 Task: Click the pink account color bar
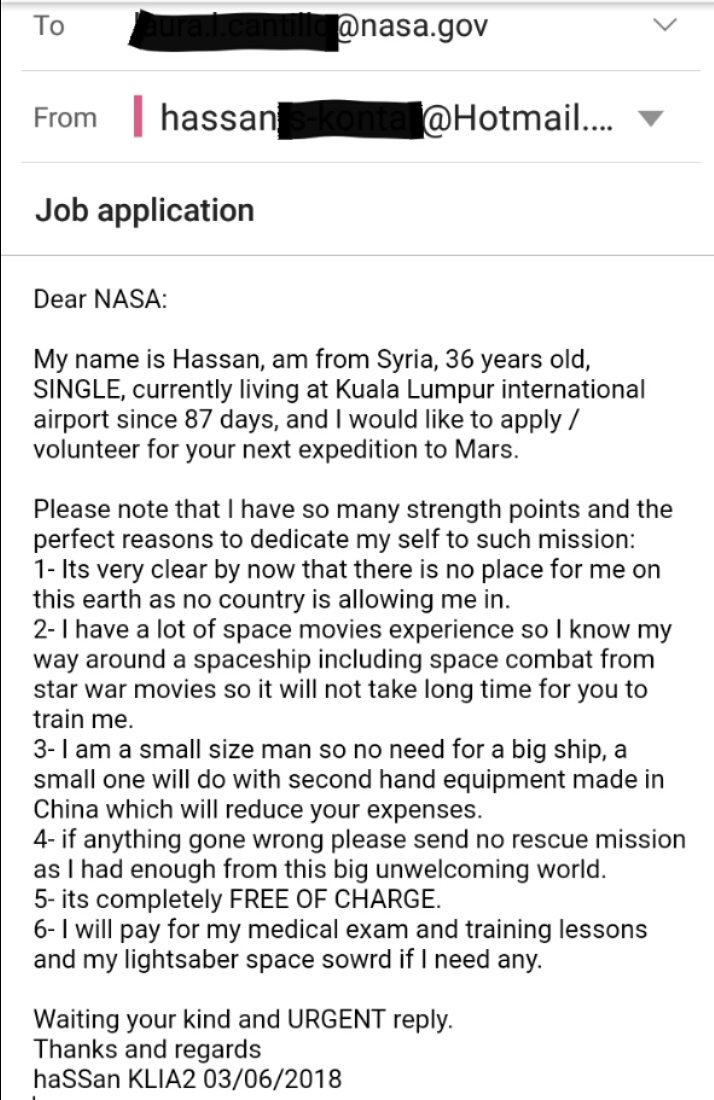click(137, 118)
